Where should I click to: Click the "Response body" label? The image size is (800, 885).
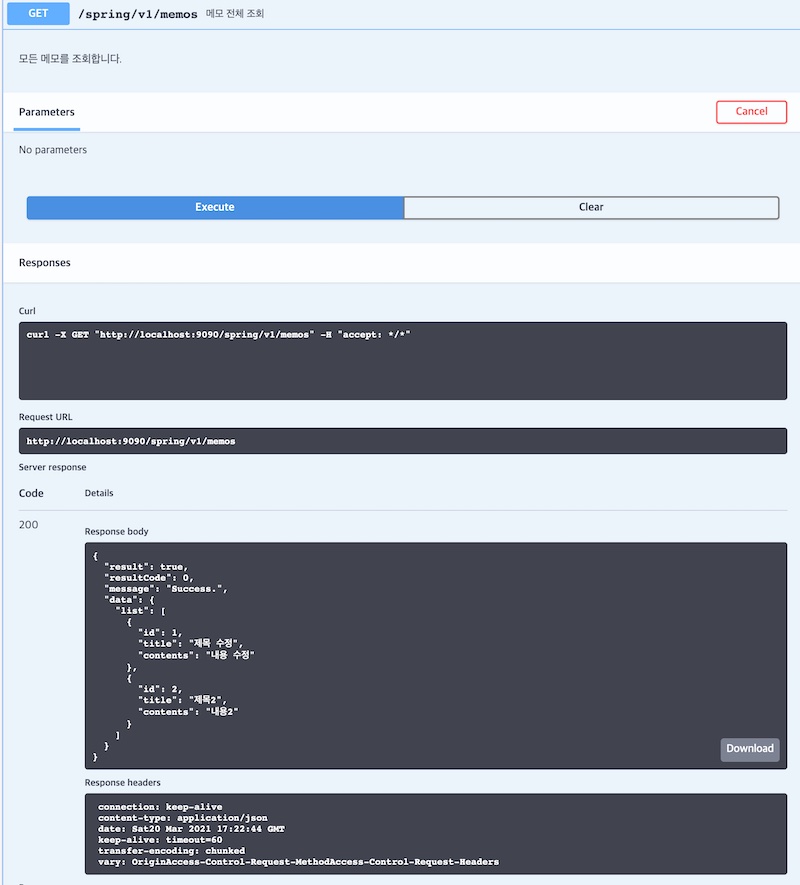pos(116,531)
